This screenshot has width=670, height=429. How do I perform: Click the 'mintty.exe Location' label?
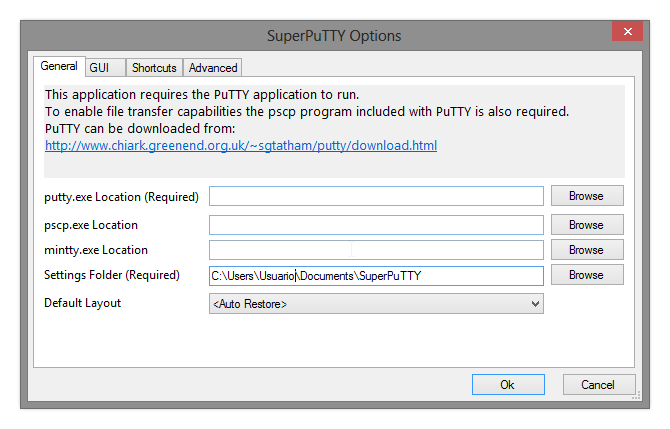tap(96, 250)
